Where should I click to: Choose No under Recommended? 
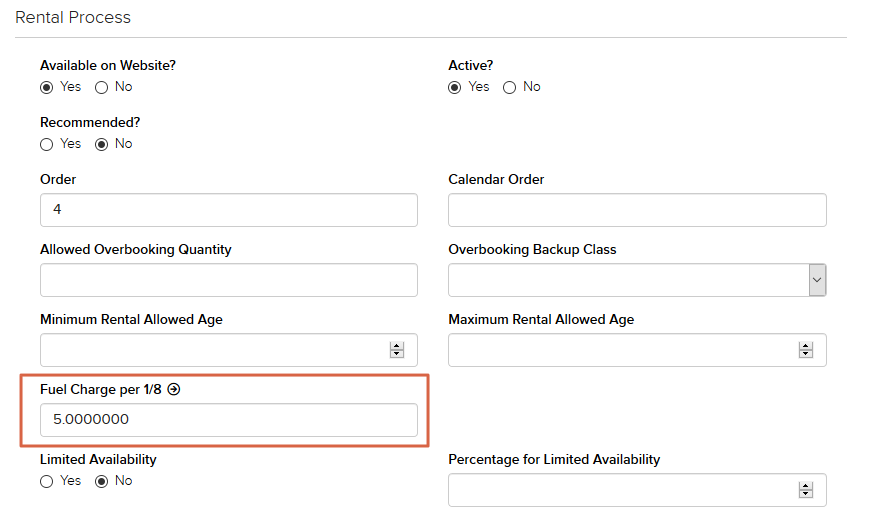(x=101, y=144)
